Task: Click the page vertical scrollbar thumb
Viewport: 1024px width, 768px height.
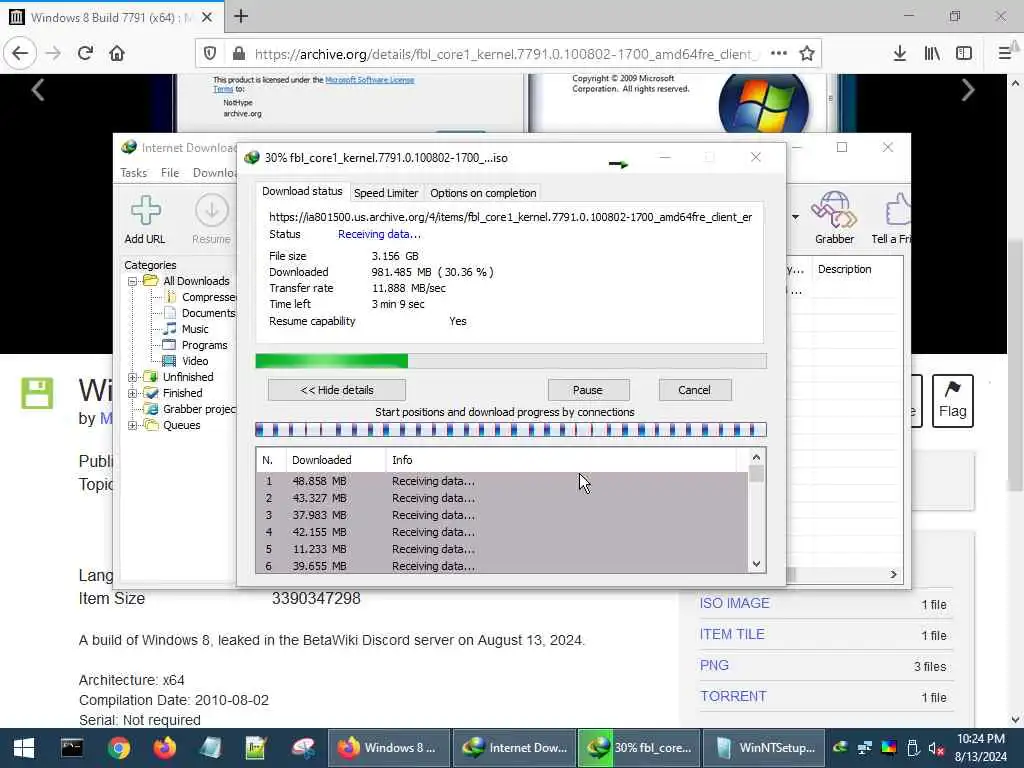Action: point(1015,366)
